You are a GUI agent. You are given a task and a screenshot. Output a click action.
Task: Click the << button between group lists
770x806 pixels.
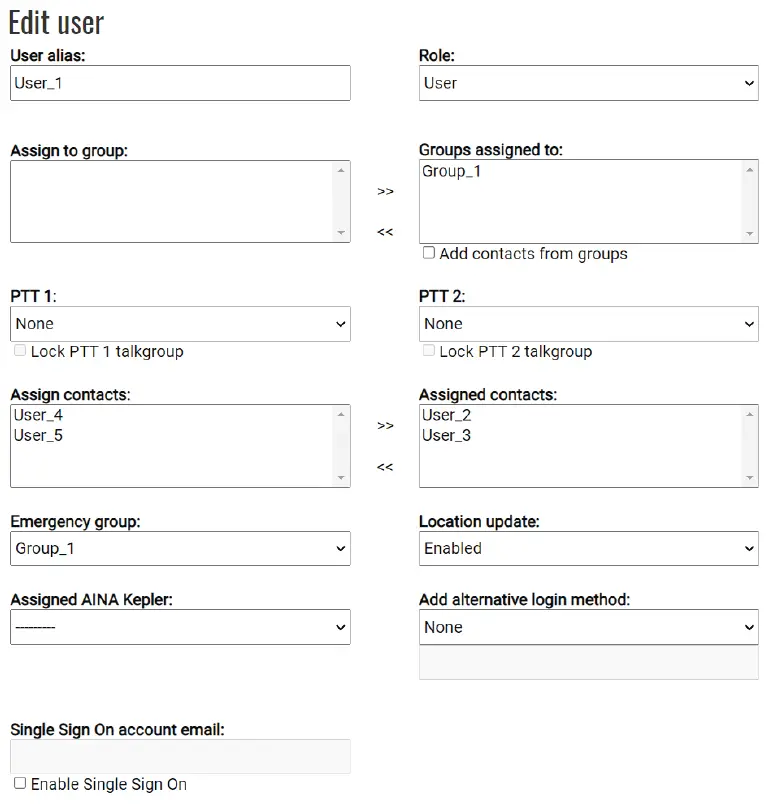click(x=385, y=232)
